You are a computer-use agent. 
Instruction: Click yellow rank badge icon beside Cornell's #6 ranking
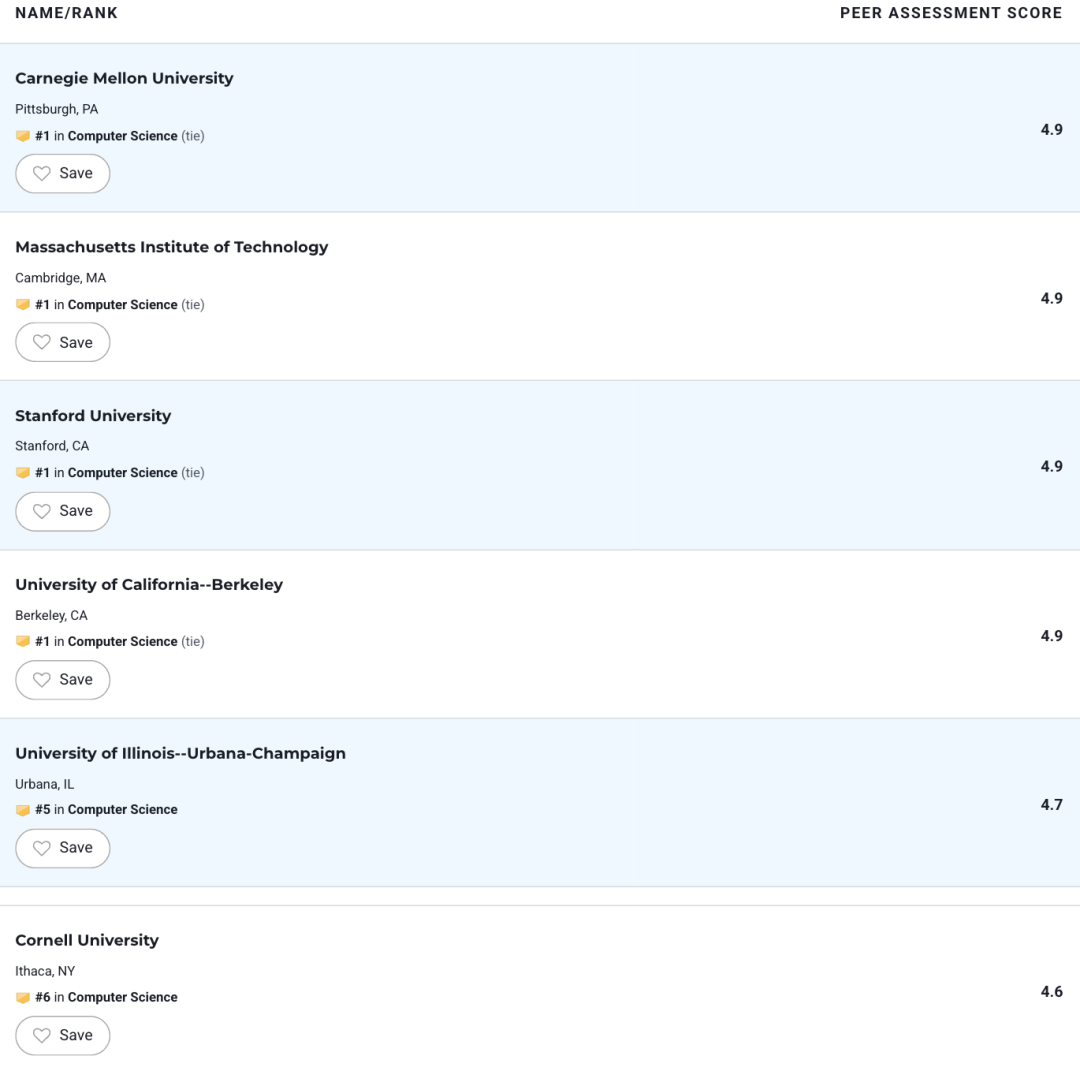pyautogui.click(x=23, y=997)
